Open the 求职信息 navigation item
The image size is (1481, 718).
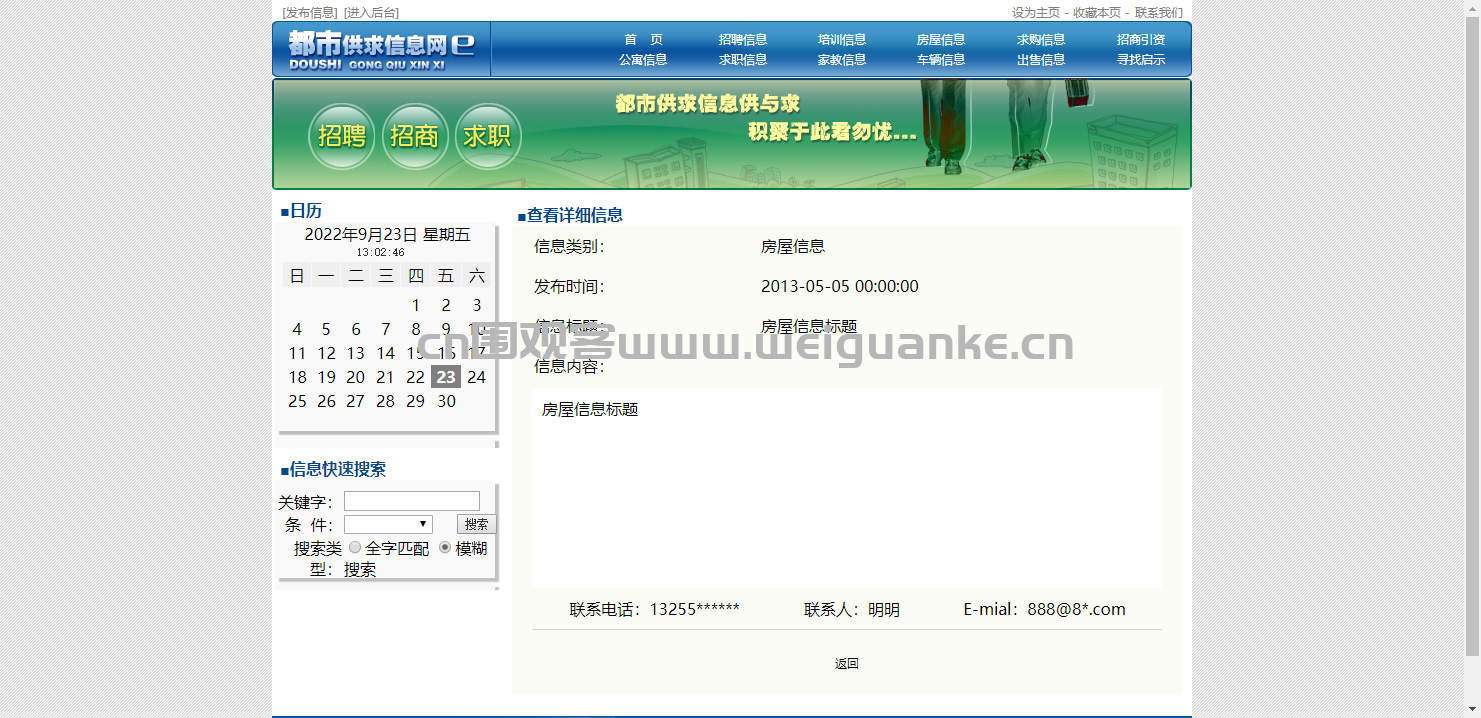pyautogui.click(x=743, y=60)
